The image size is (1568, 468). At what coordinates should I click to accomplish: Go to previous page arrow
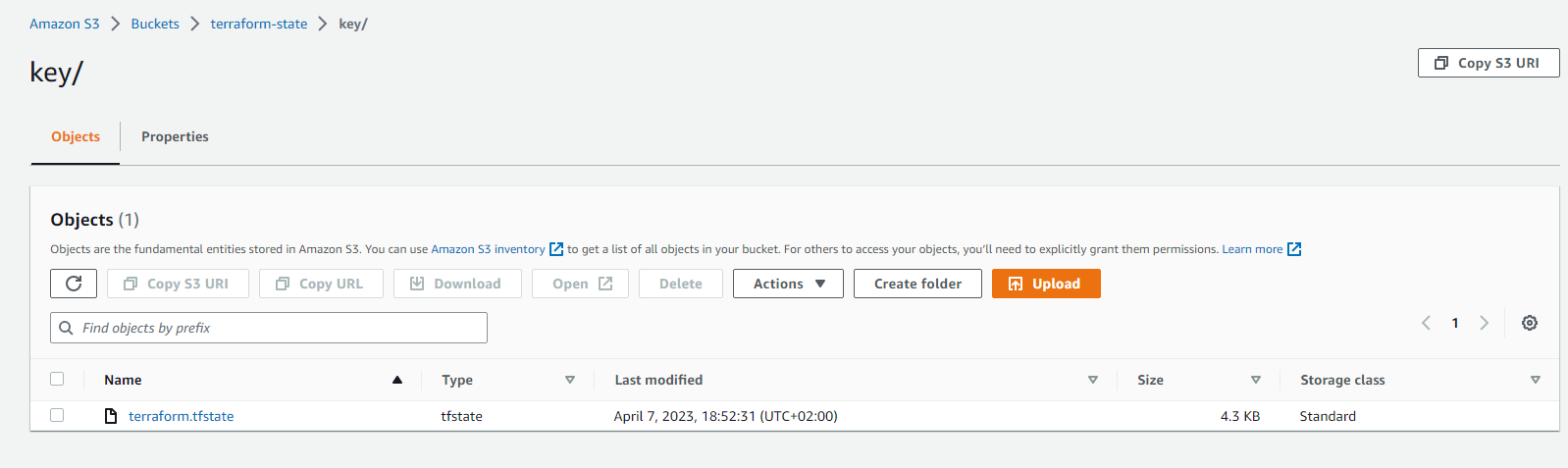tap(1427, 323)
